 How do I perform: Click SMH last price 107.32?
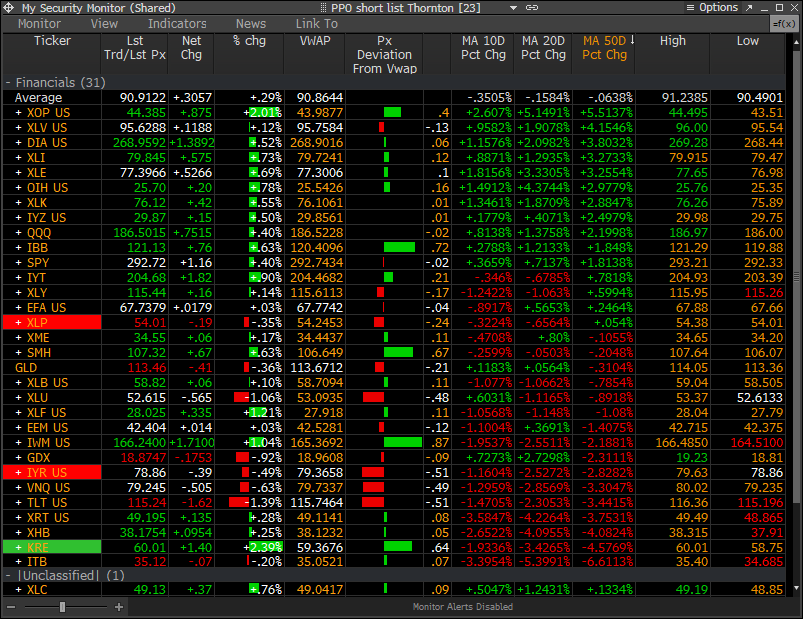[146, 353]
